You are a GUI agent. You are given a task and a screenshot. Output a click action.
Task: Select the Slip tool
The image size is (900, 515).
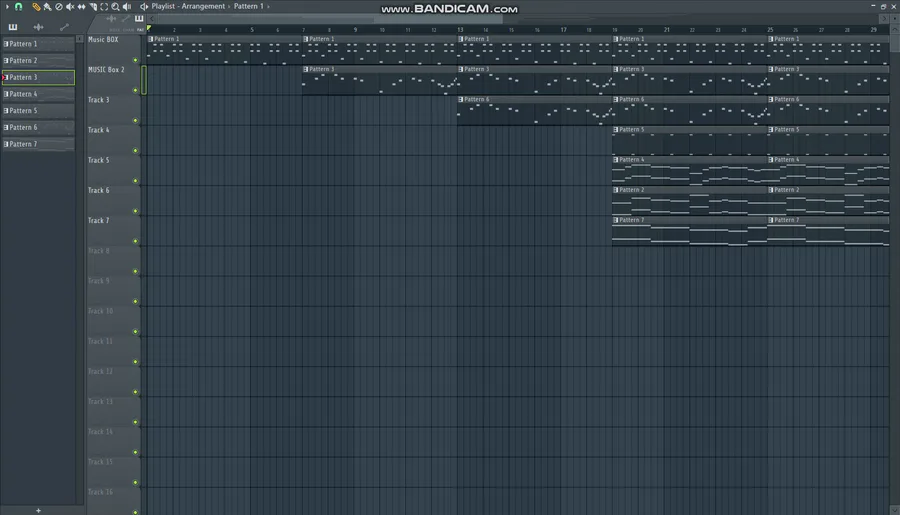[82, 7]
